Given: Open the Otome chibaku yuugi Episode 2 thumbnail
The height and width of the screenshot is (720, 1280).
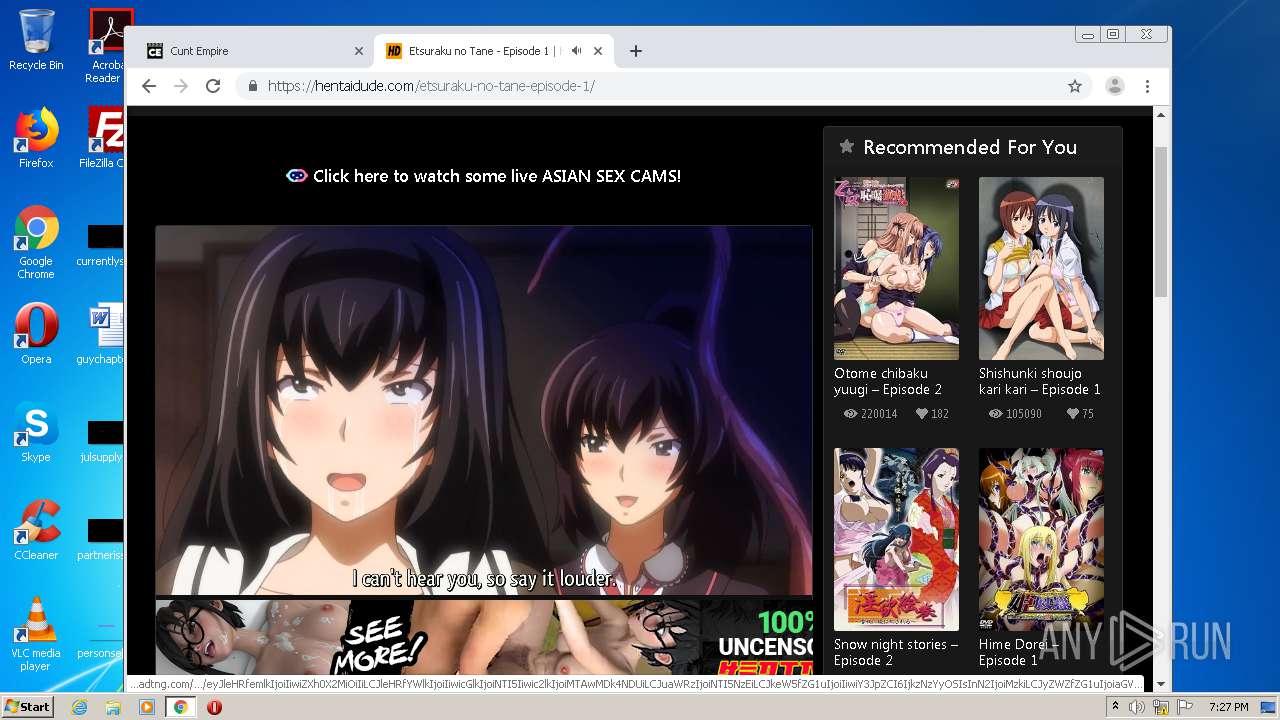Looking at the screenshot, I should pyautogui.click(x=896, y=268).
